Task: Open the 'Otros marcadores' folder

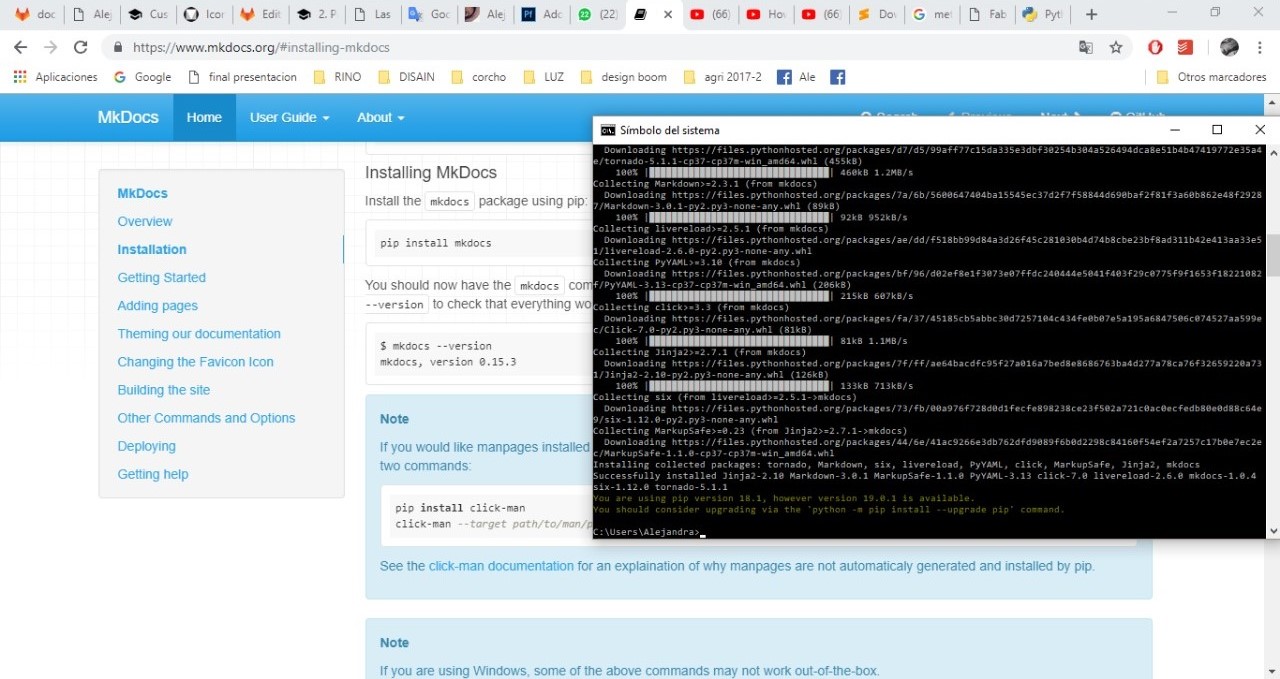Action: tap(1211, 77)
